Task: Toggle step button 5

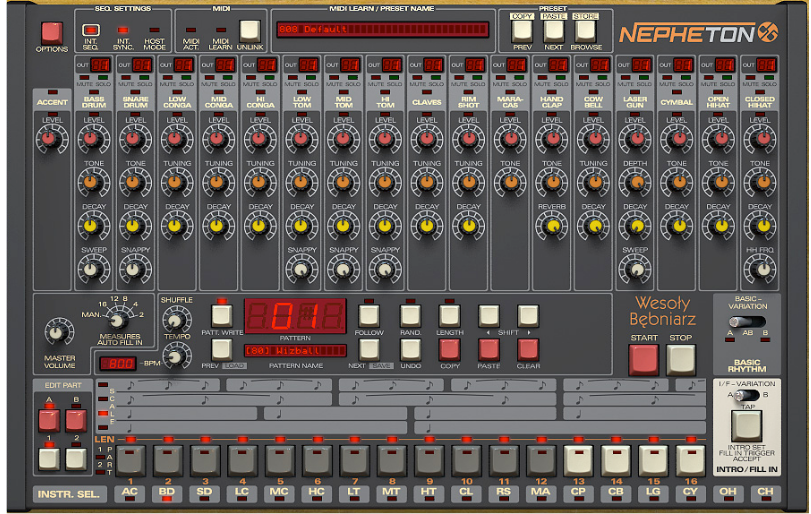Action: point(279,460)
